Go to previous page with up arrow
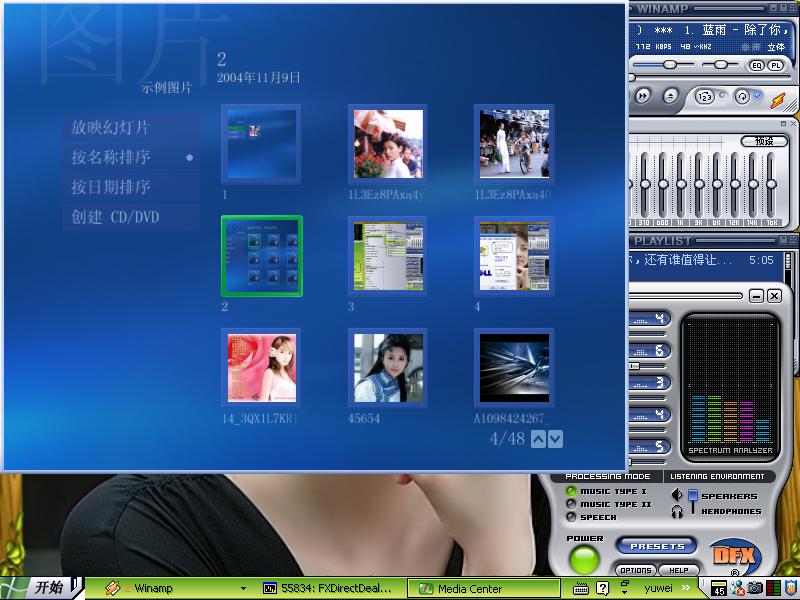800x600 pixels. click(x=538, y=439)
